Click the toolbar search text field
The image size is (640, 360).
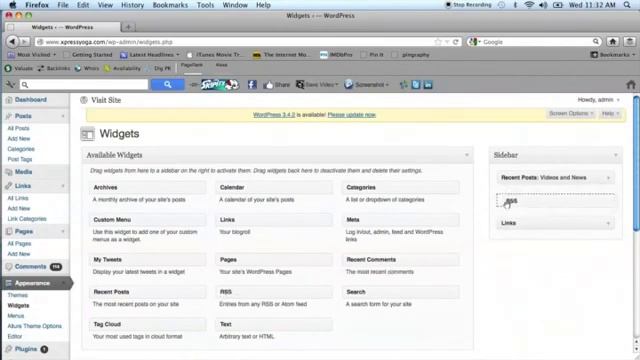point(84,84)
